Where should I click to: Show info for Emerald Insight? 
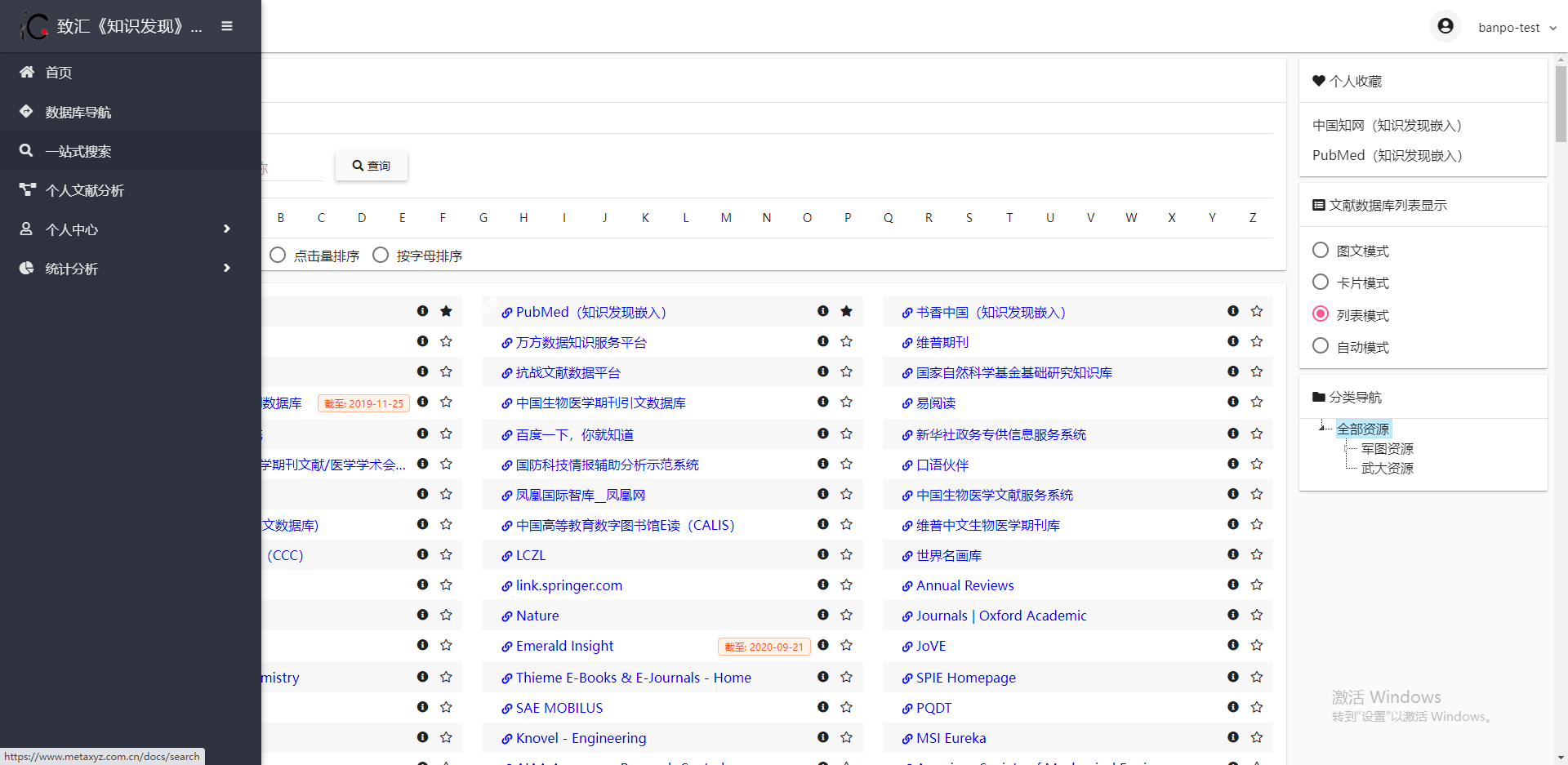pos(823,645)
